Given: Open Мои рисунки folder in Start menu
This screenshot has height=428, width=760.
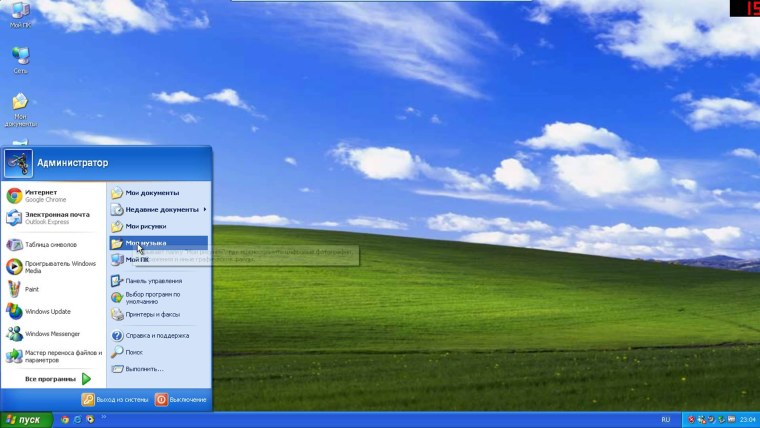Looking at the screenshot, I should pyautogui.click(x=159, y=226).
